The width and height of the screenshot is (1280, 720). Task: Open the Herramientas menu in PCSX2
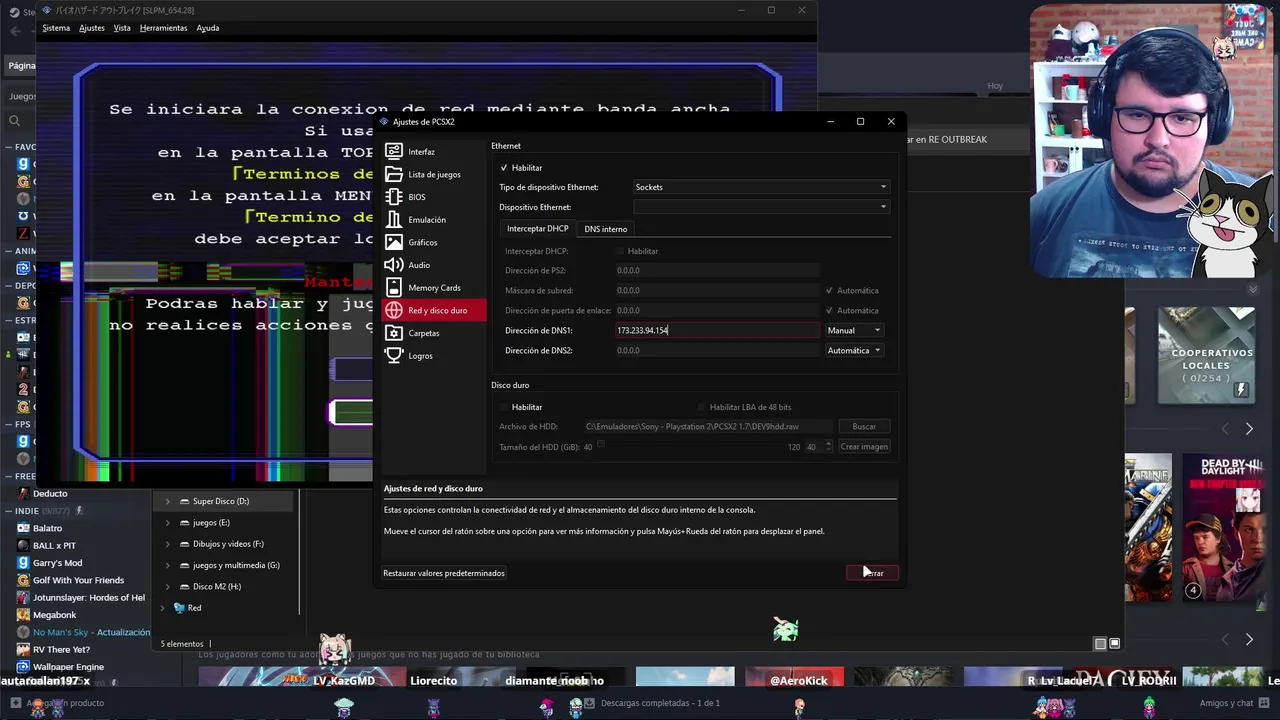163,28
